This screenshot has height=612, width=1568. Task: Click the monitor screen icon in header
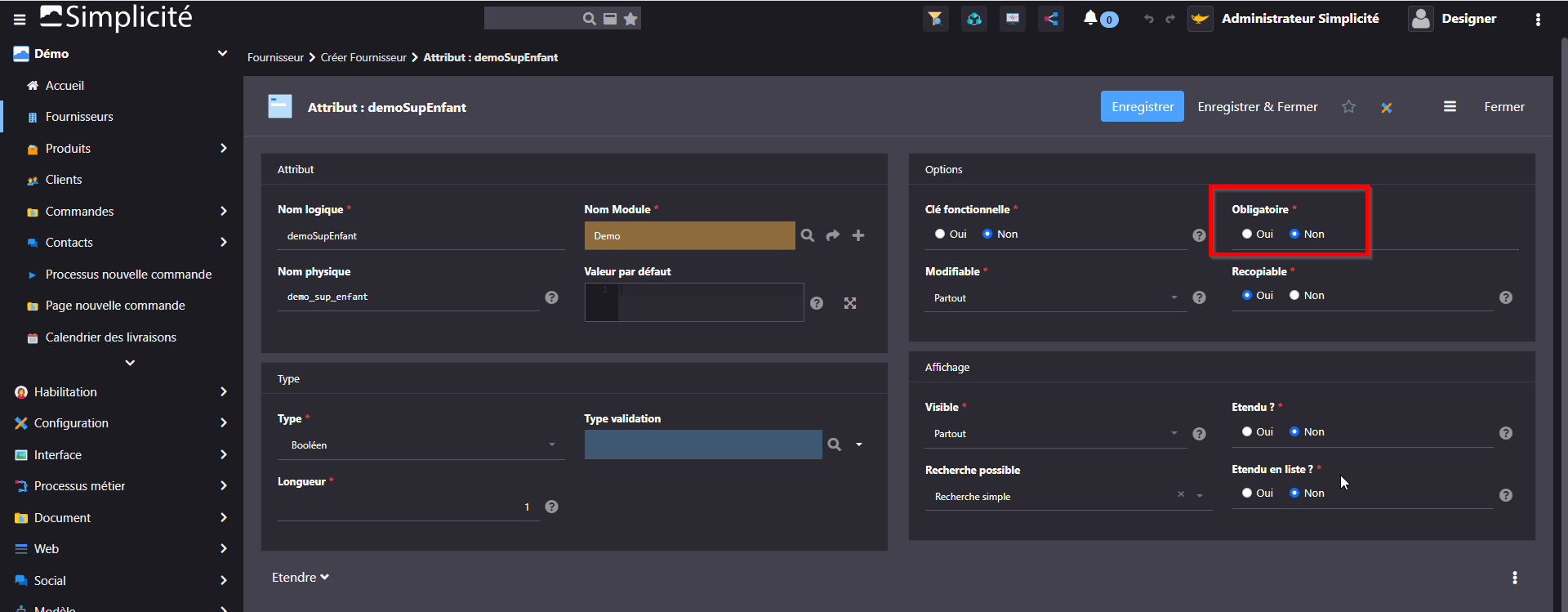[x=1013, y=18]
